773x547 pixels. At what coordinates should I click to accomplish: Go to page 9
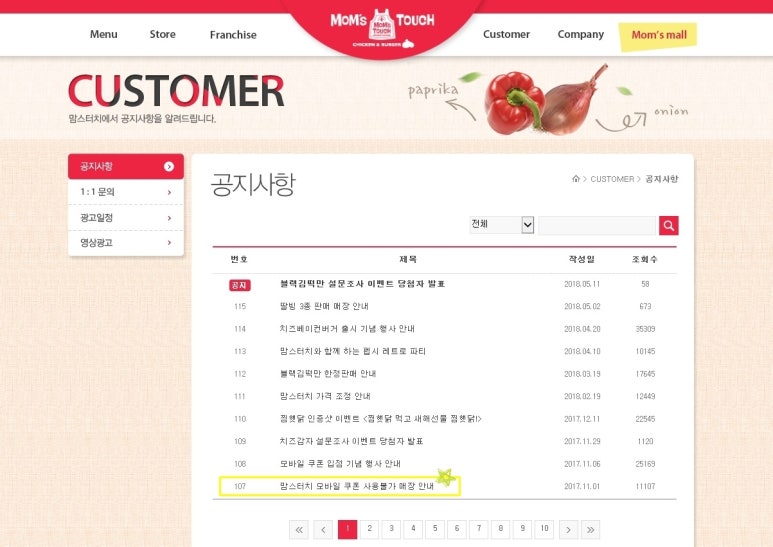523,529
